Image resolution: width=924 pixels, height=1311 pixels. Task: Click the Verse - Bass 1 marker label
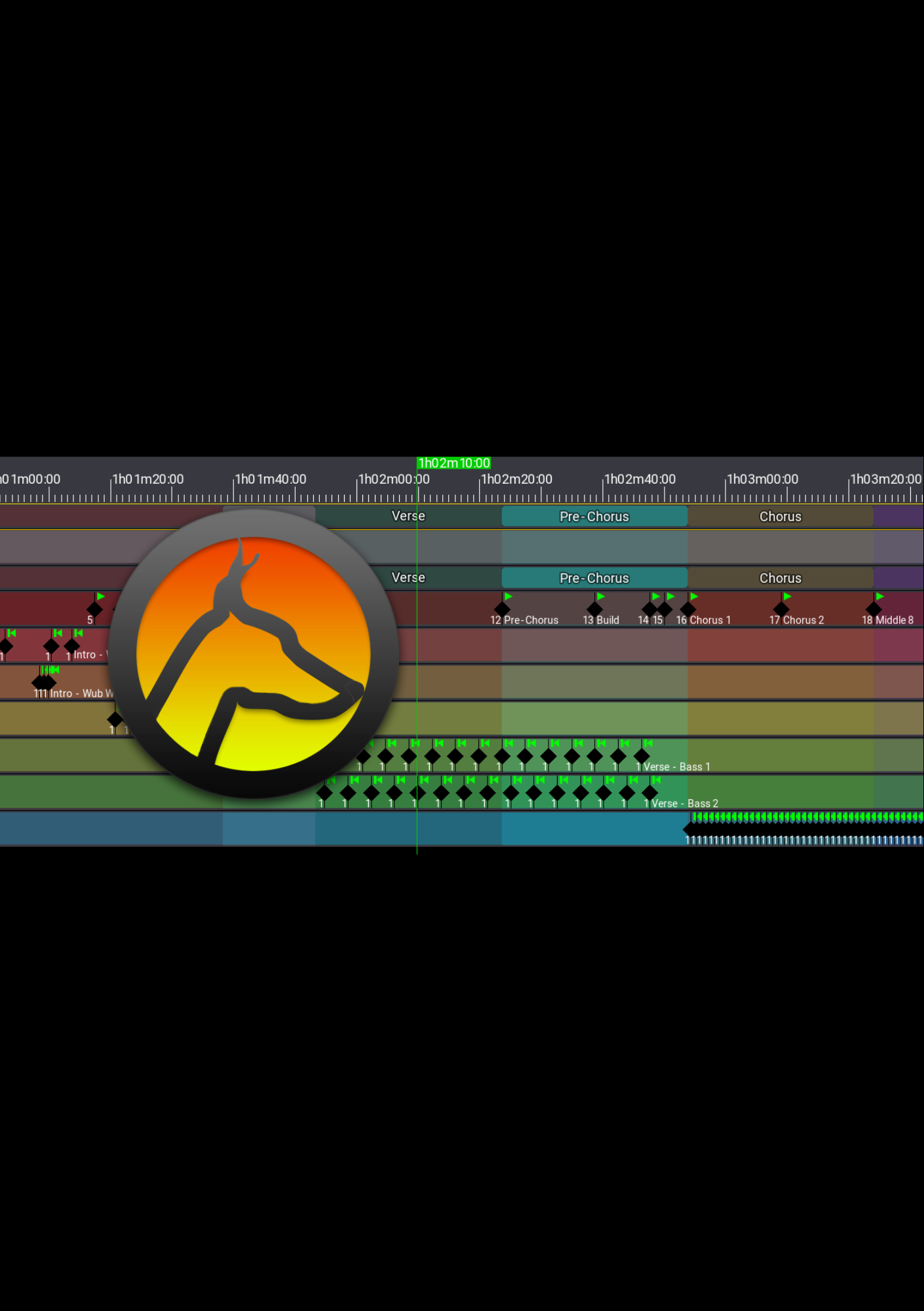[x=677, y=767]
